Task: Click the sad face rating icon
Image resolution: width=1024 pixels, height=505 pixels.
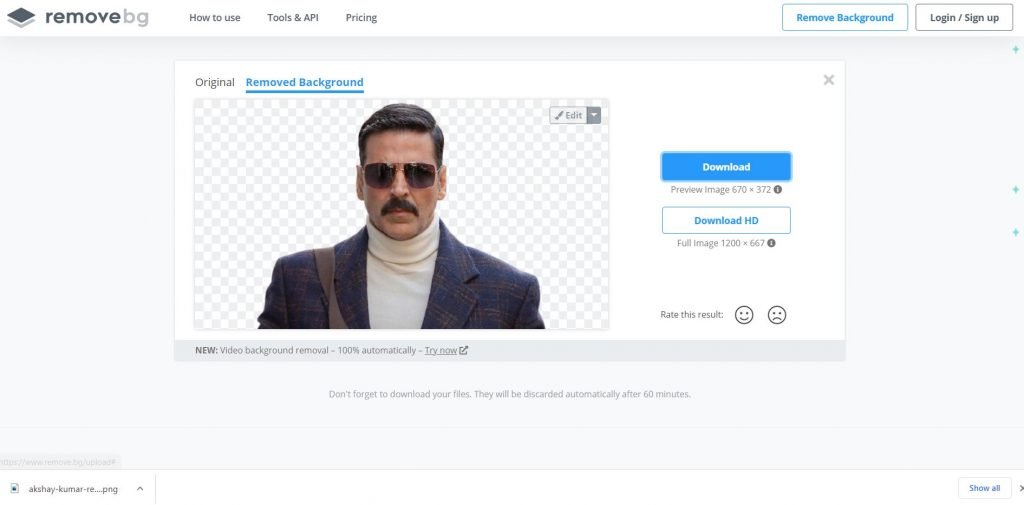Action: (777, 315)
